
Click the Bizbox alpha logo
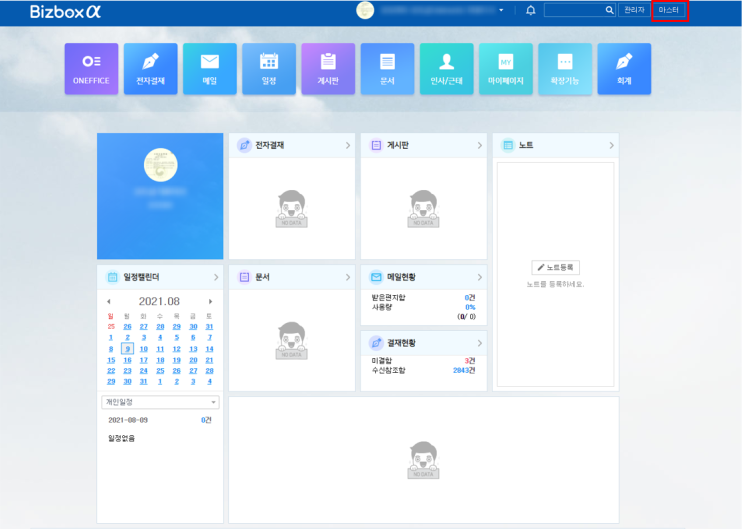pyautogui.click(x=65, y=11)
